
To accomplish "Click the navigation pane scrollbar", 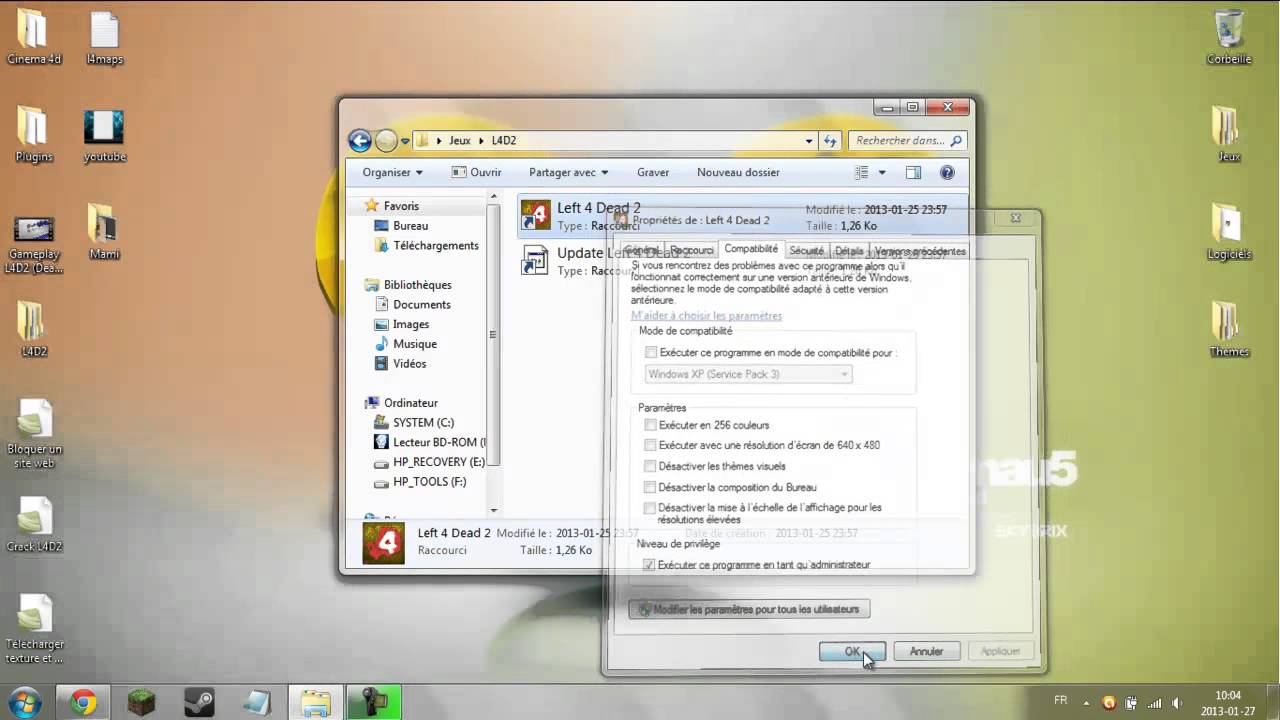I will [x=492, y=336].
